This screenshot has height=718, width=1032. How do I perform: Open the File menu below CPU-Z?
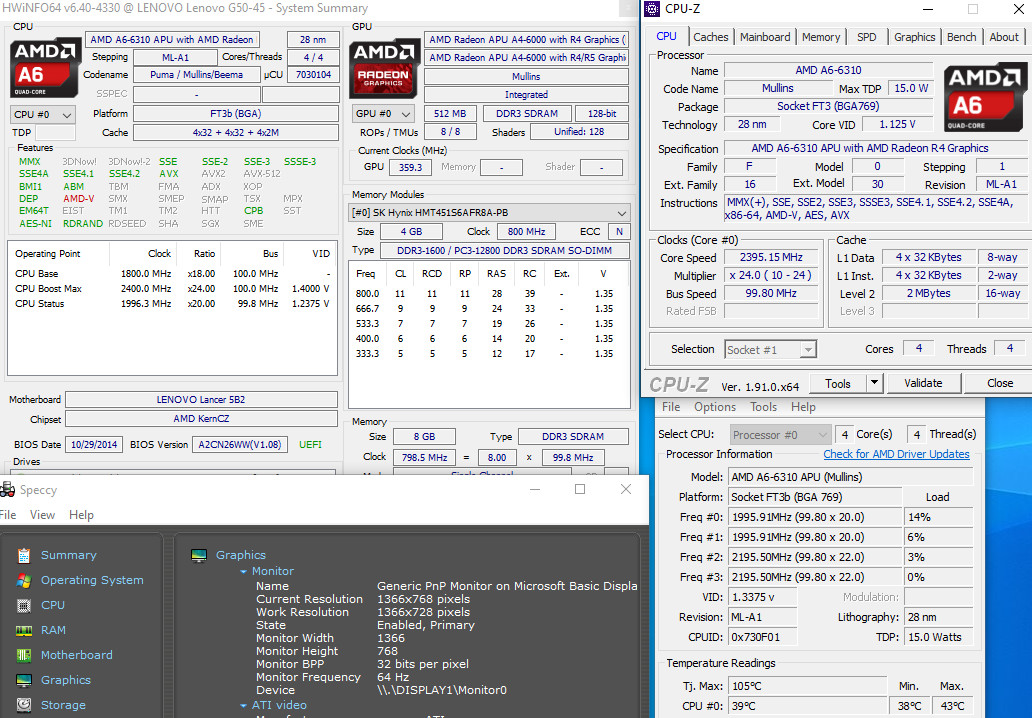pyautogui.click(x=671, y=407)
